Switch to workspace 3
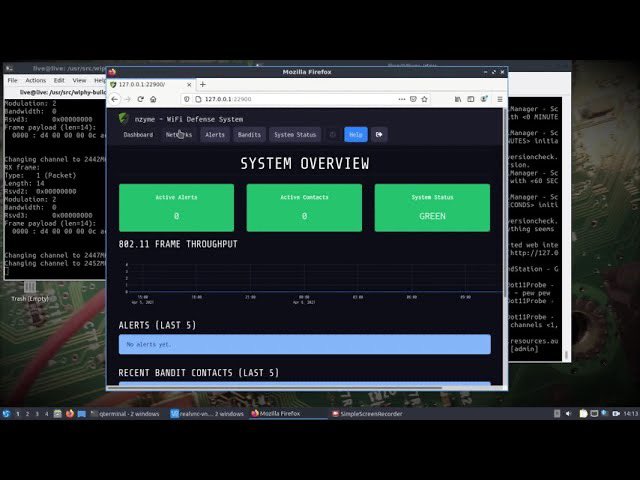 click(x=37, y=413)
